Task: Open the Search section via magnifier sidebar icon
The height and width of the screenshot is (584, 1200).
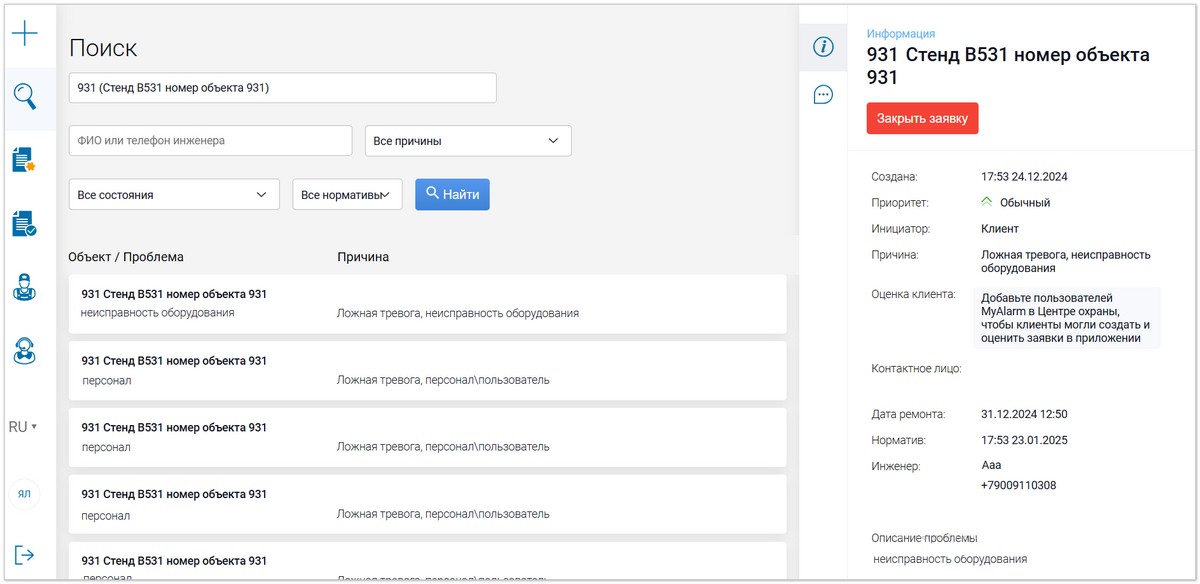Action: (25, 97)
